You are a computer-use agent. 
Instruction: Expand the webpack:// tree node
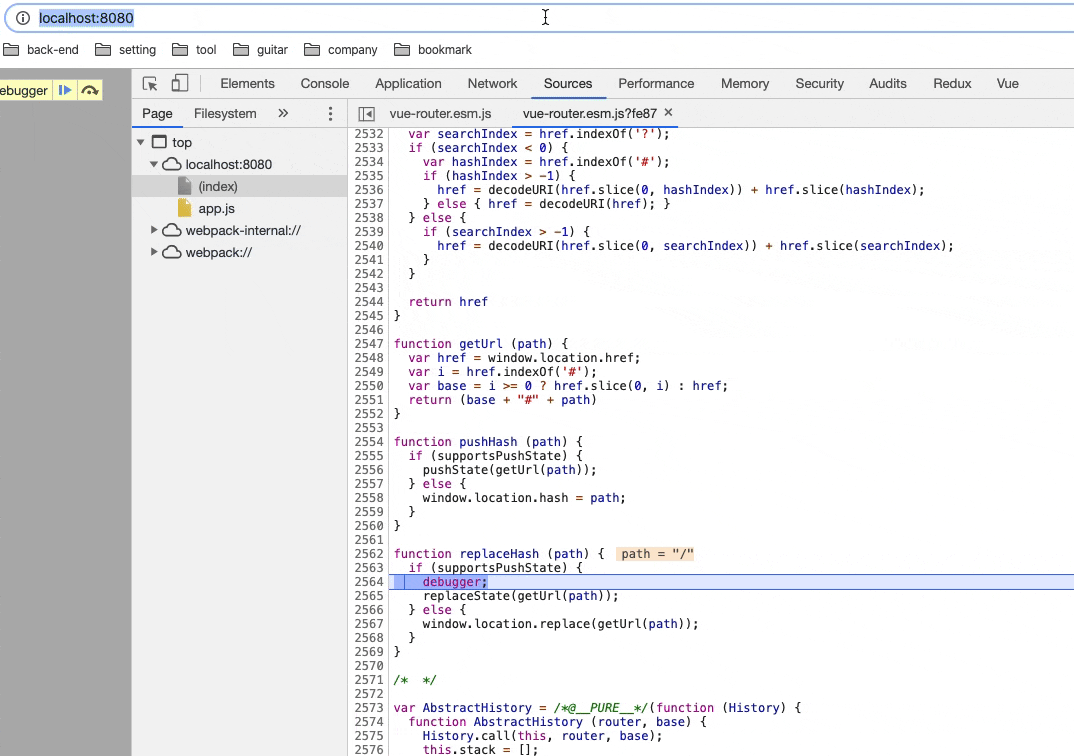(x=154, y=252)
